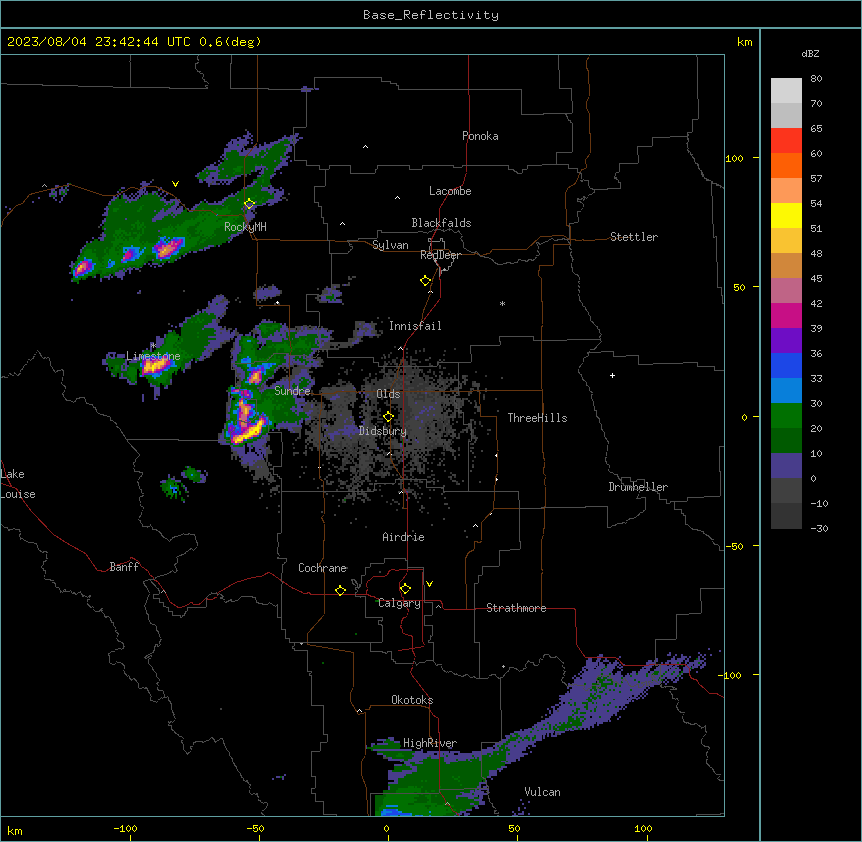
Task: Click the yellow diamond marker above Calgary label
Action: tap(405, 589)
